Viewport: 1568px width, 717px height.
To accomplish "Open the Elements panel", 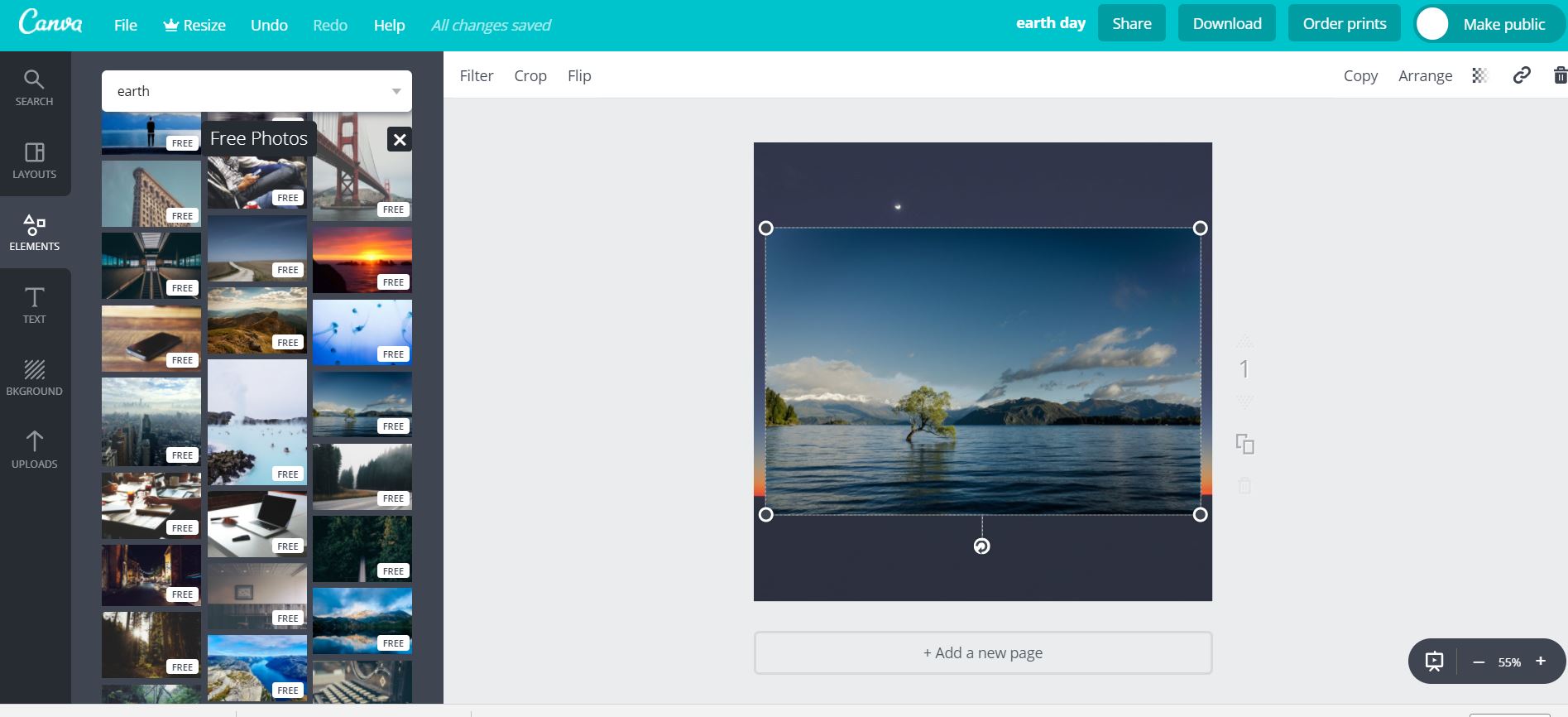I will pos(34,232).
